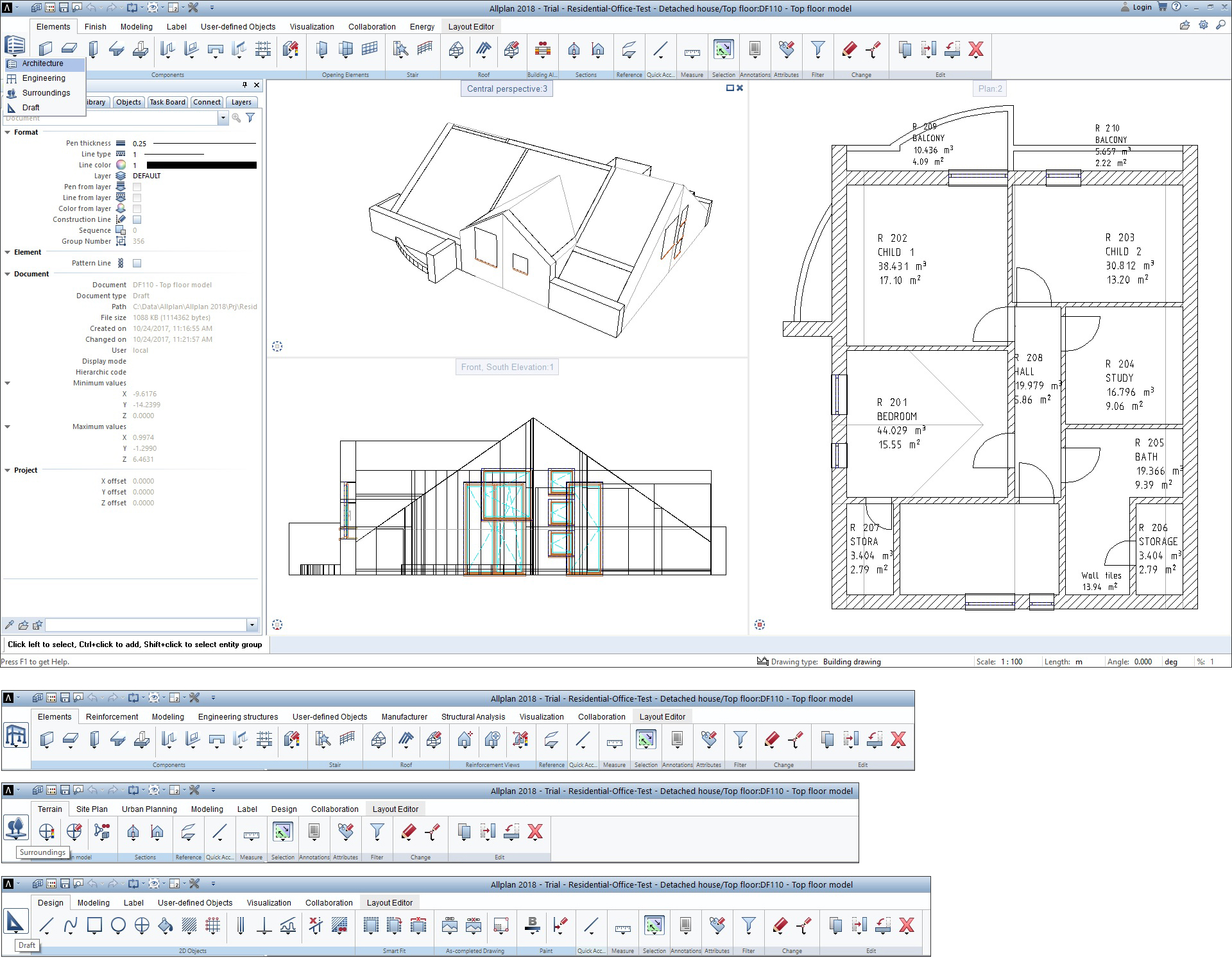Toggle the Line from layer checkbox
Image resolution: width=1232 pixels, height=962 pixels.
137,198
